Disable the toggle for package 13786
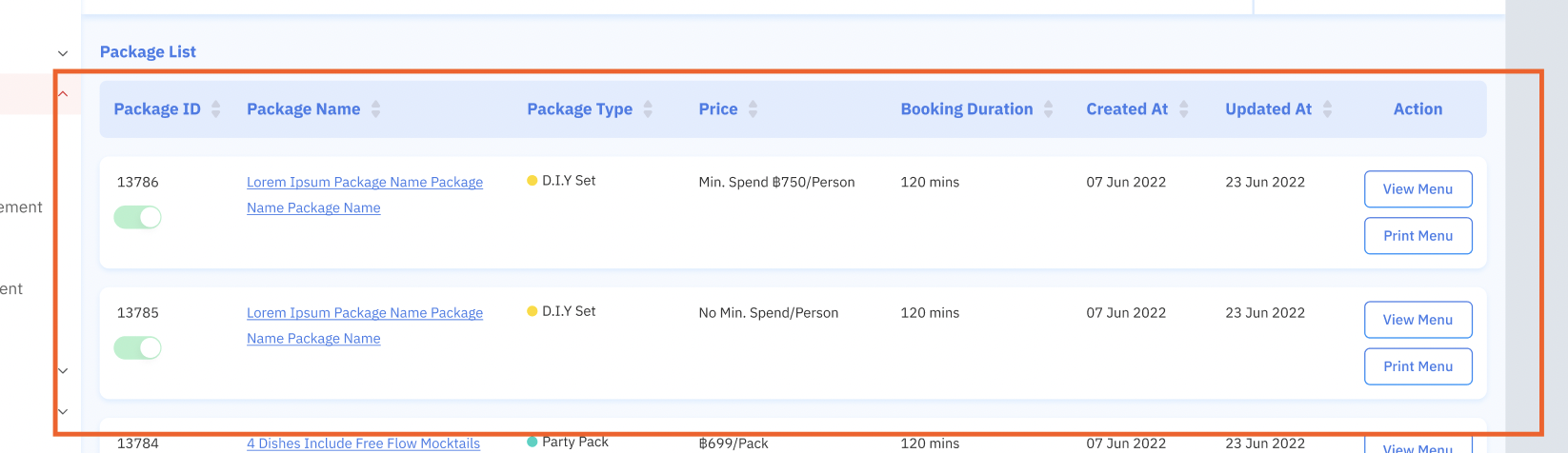 pos(138,218)
